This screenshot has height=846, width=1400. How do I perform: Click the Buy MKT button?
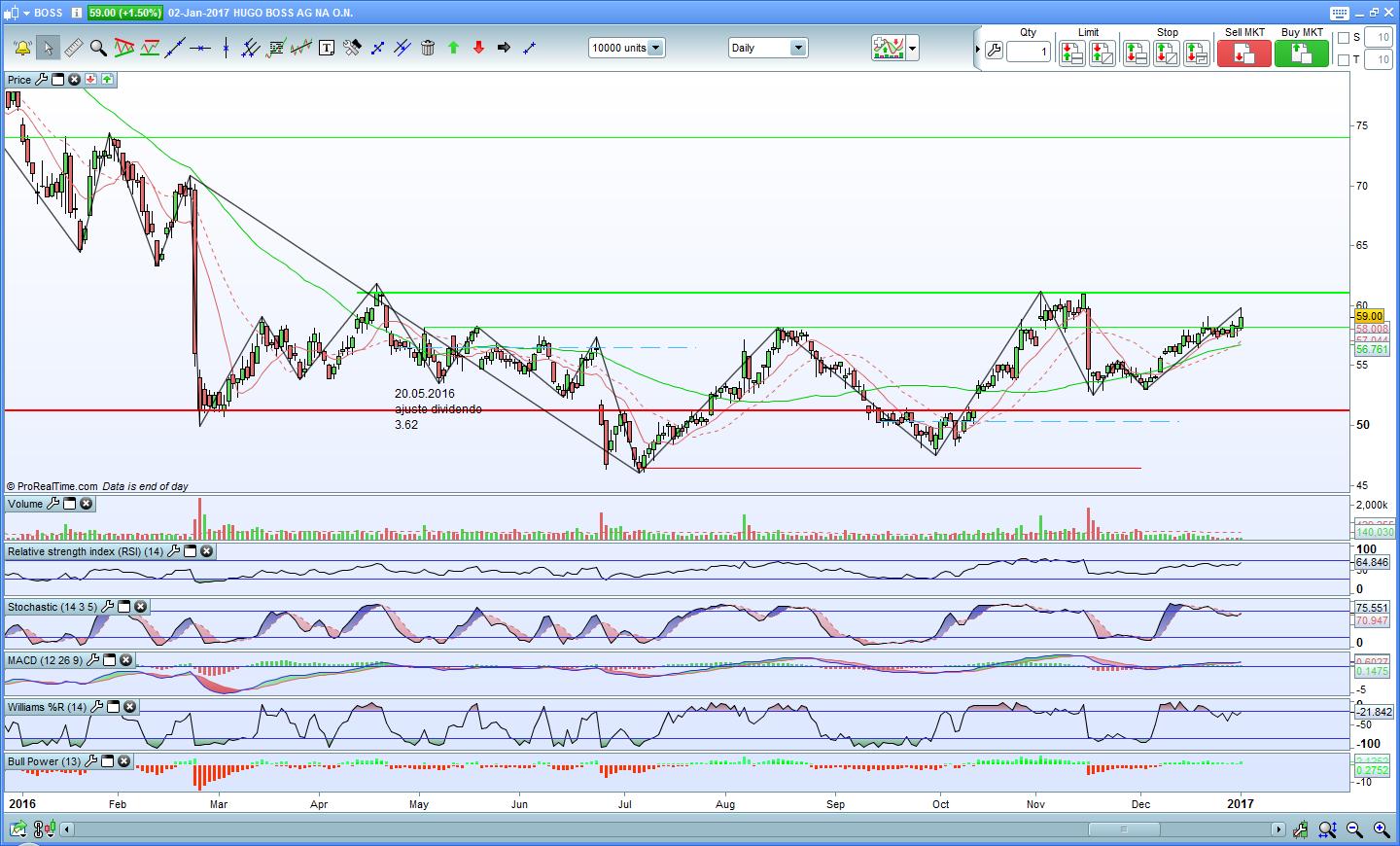(x=1301, y=53)
